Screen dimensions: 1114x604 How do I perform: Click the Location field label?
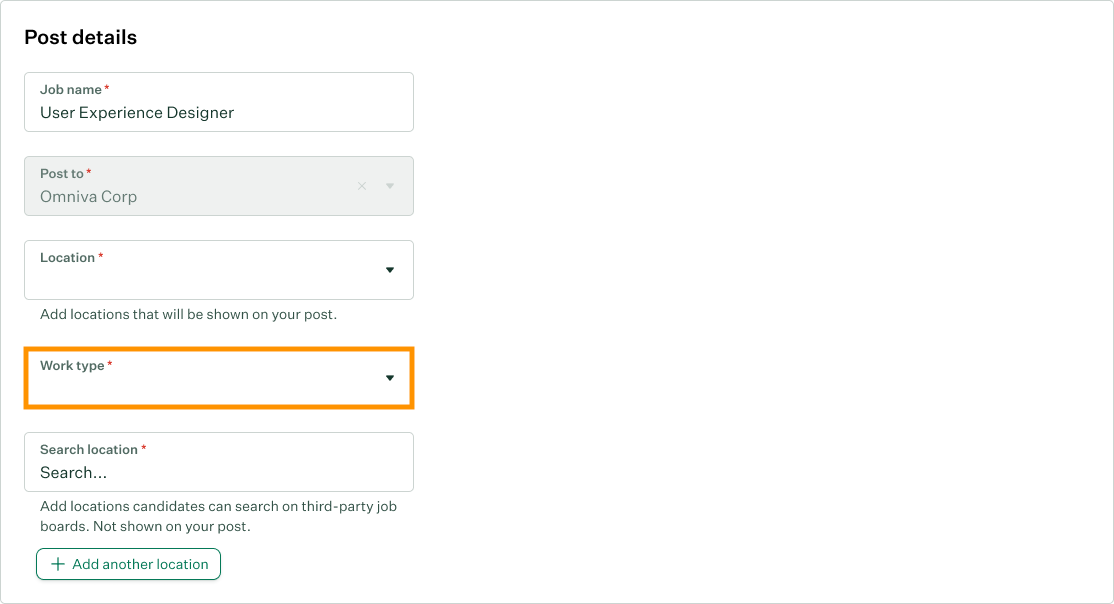click(x=67, y=258)
